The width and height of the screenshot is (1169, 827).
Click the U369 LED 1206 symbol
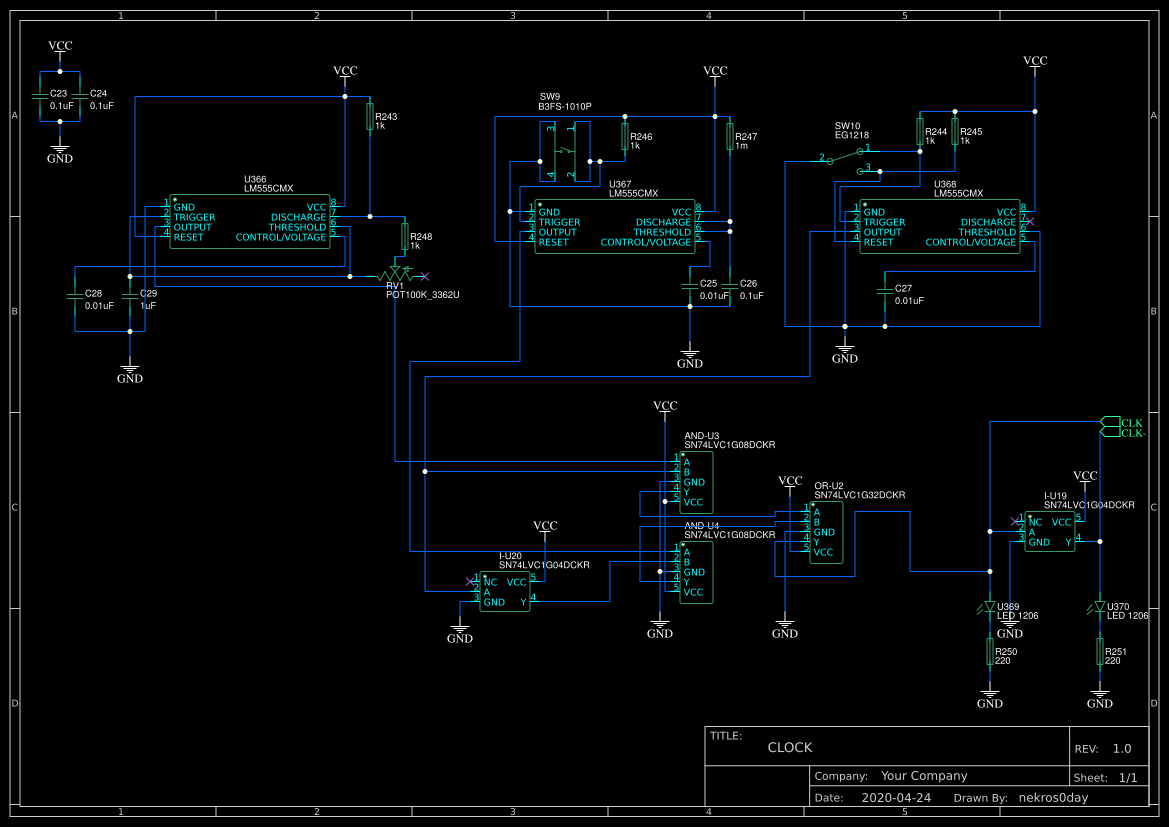click(989, 605)
